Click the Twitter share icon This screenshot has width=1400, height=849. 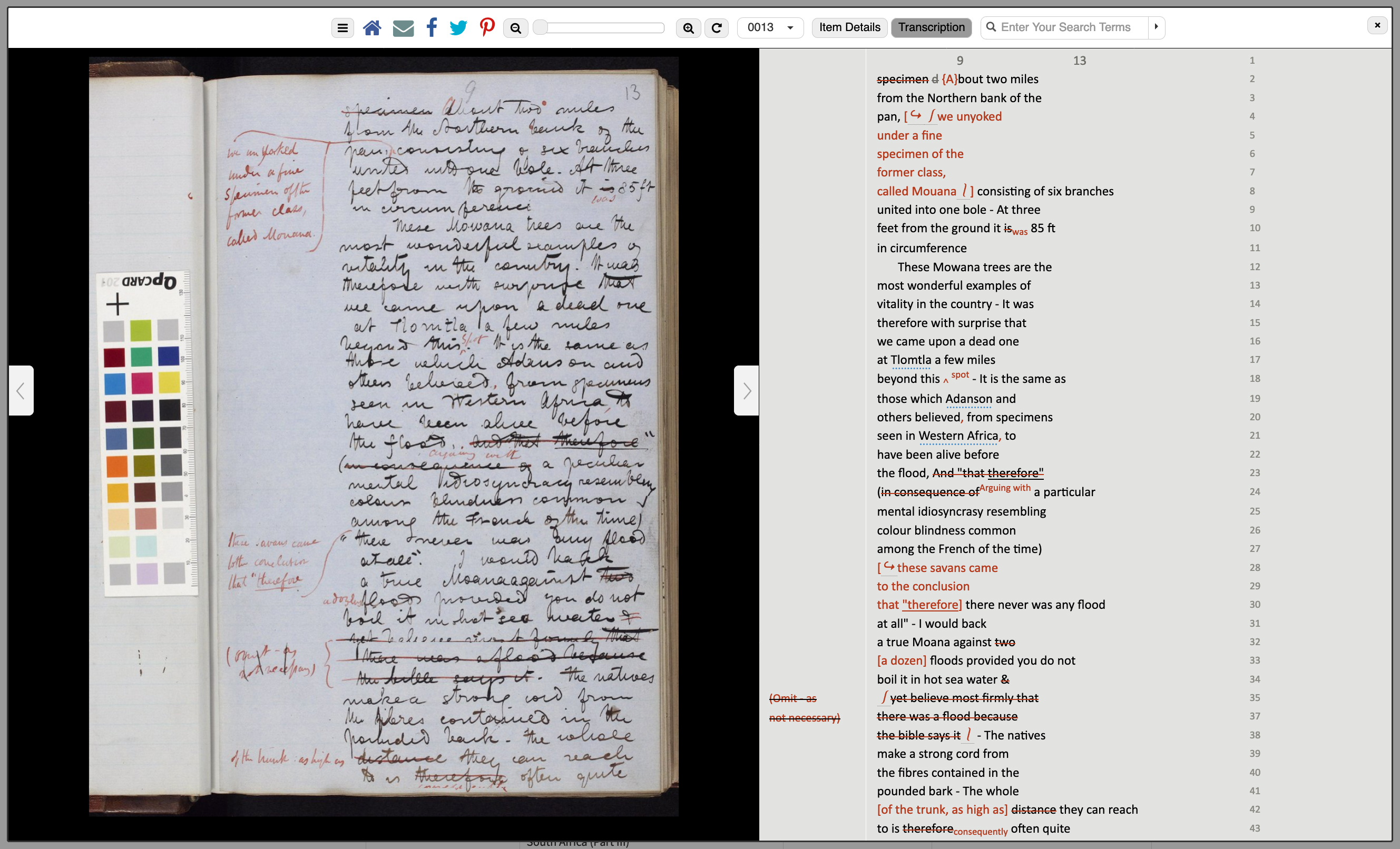457,27
